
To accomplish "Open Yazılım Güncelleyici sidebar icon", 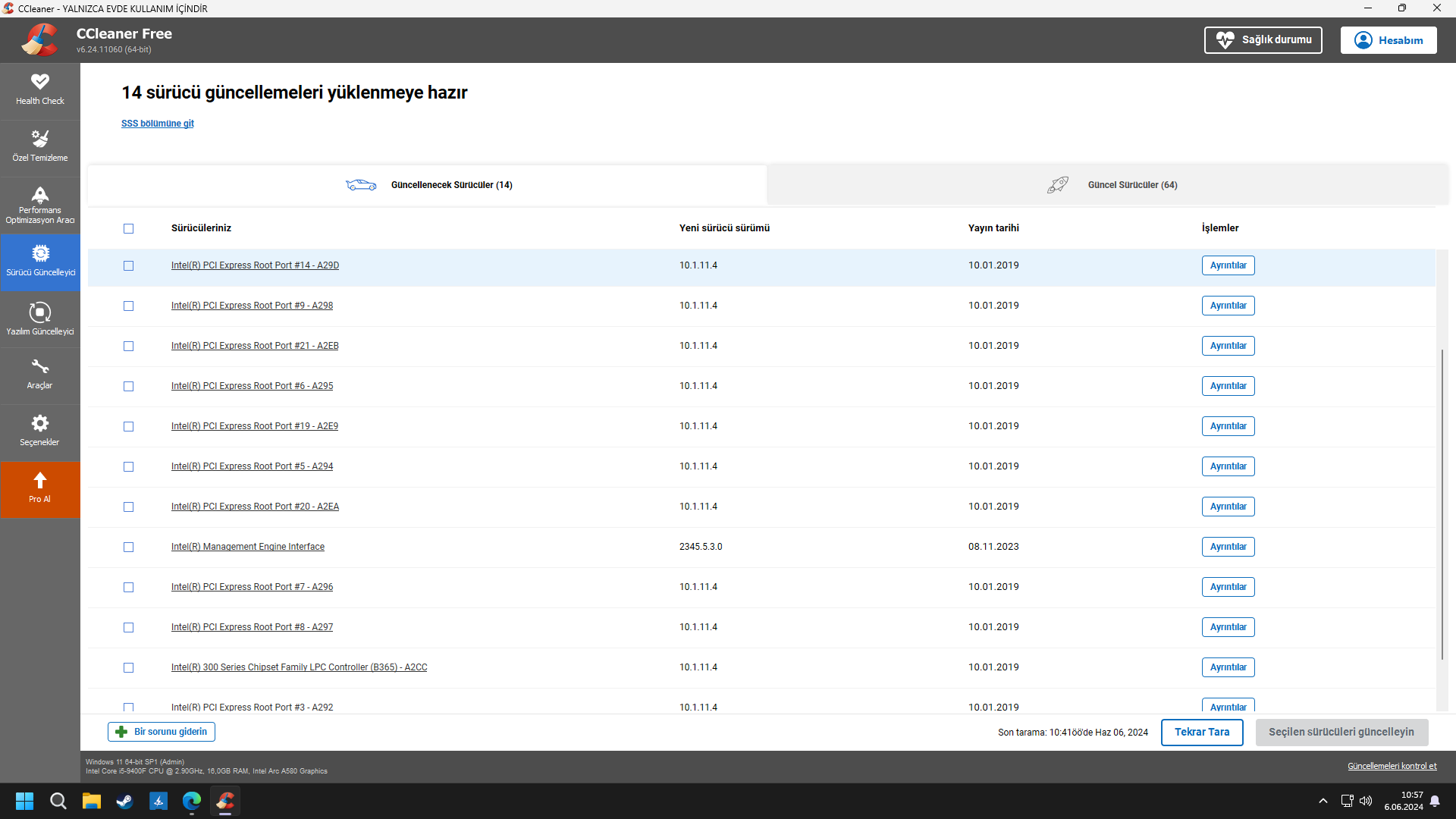I will pyautogui.click(x=40, y=312).
